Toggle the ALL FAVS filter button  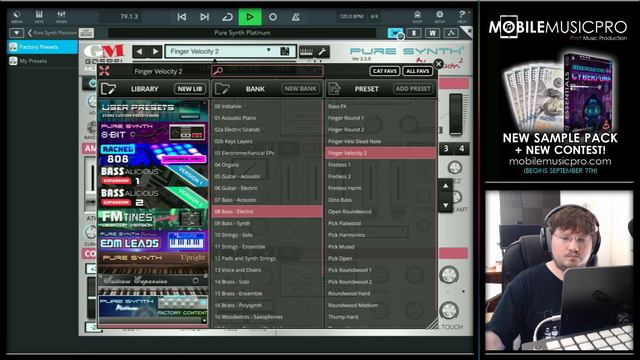pos(418,71)
